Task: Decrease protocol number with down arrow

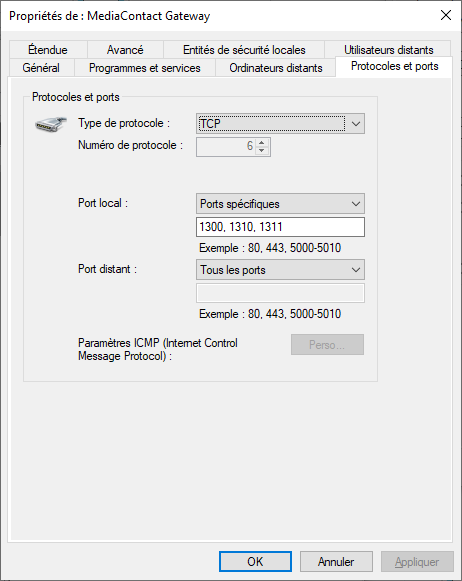Action: [262, 150]
